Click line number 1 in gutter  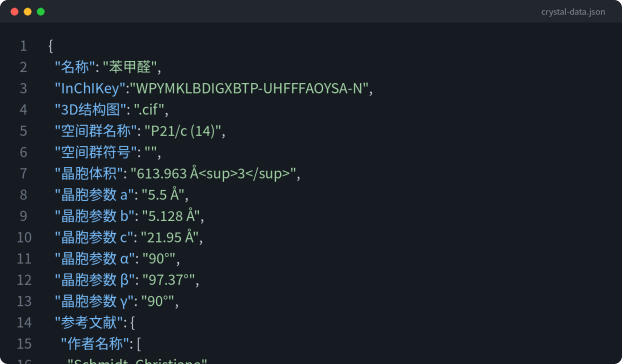[23, 46]
